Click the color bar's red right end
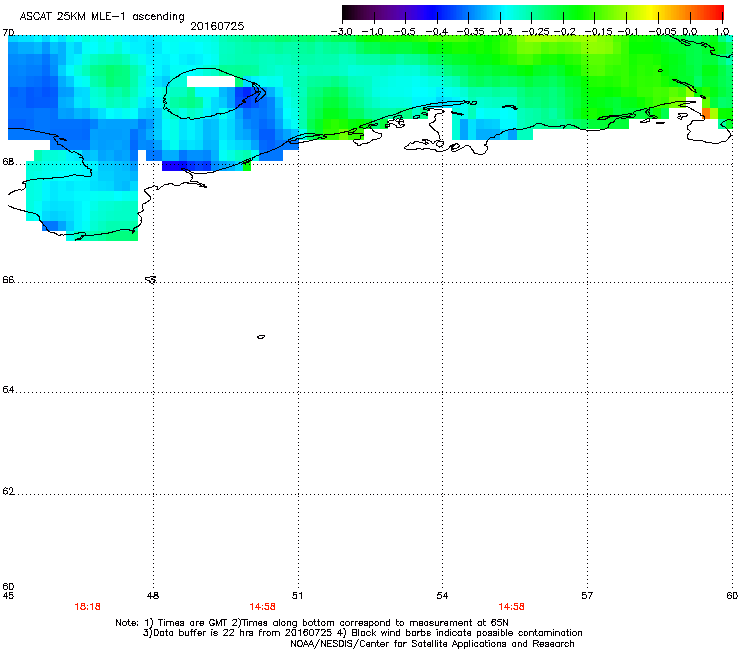This screenshot has height=650, width=740. (x=718, y=13)
